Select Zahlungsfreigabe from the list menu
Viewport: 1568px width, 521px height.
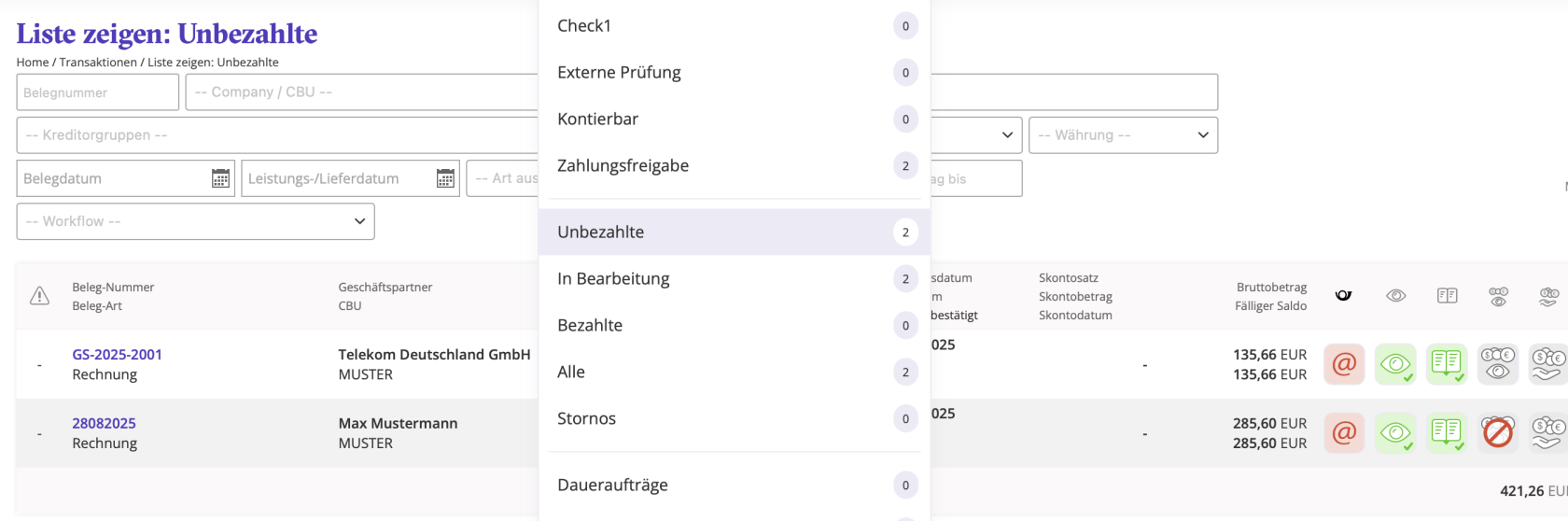click(x=623, y=166)
